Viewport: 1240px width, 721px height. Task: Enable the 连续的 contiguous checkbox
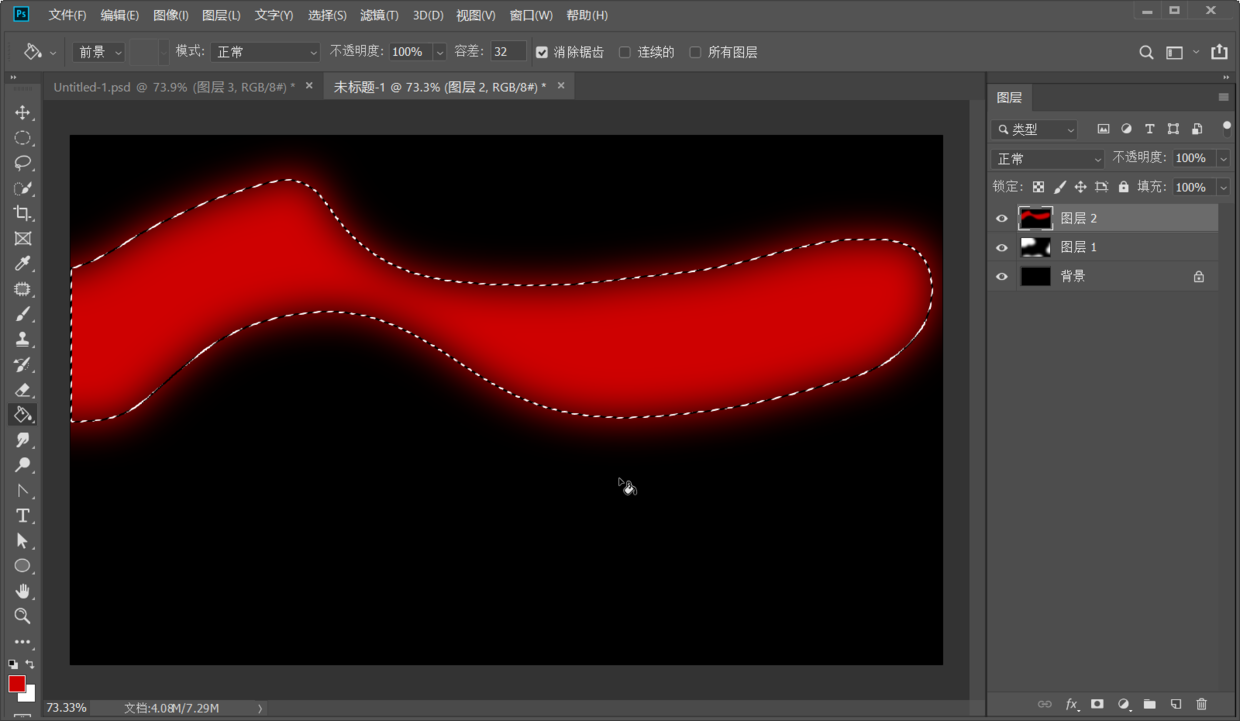click(x=625, y=51)
